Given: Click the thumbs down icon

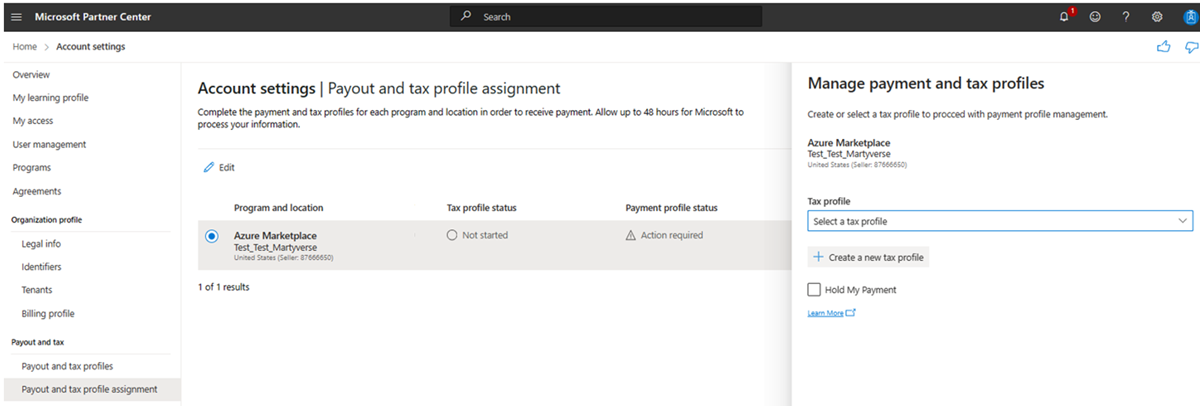Looking at the screenshot, I should (x=1190, y=47).
